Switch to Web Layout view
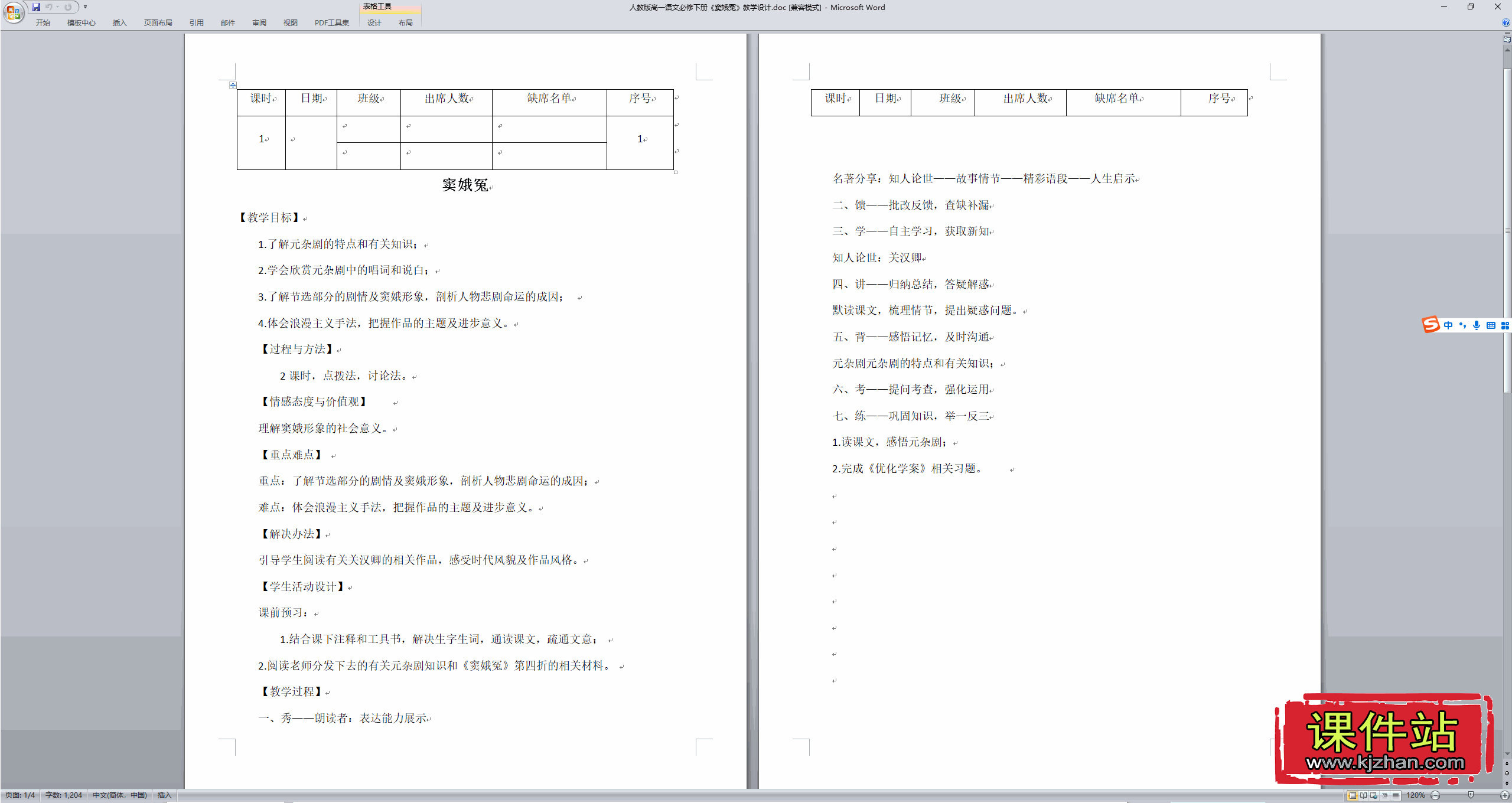The height and width of the screenshot is (803, 1512). 1374,795
